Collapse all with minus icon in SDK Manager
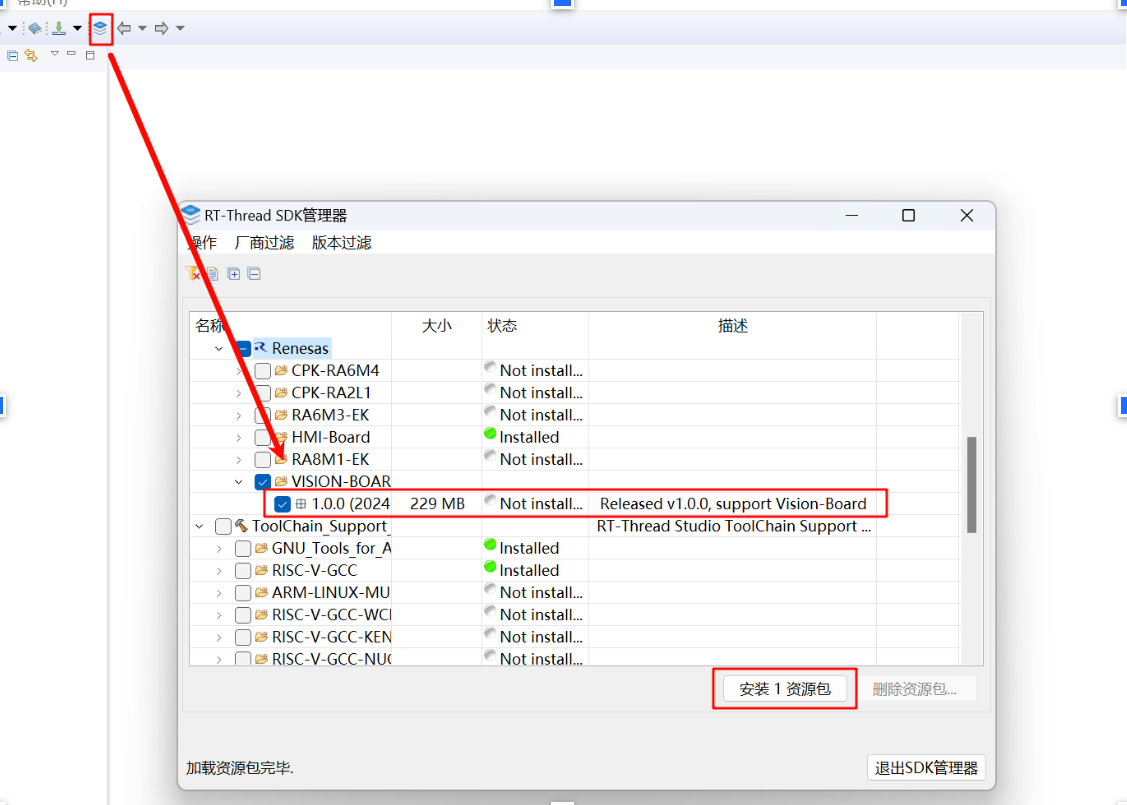 pyautogui.click(x=254, y=273)
